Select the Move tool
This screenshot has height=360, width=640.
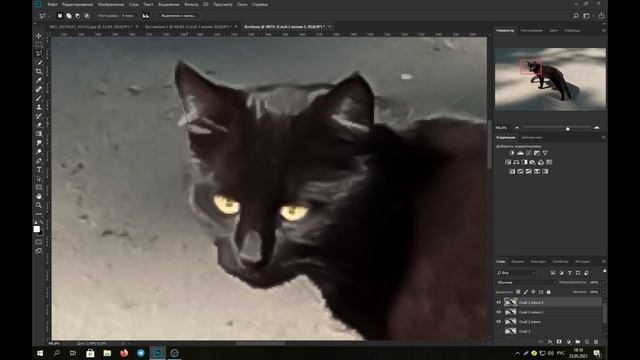coord(39,36)
